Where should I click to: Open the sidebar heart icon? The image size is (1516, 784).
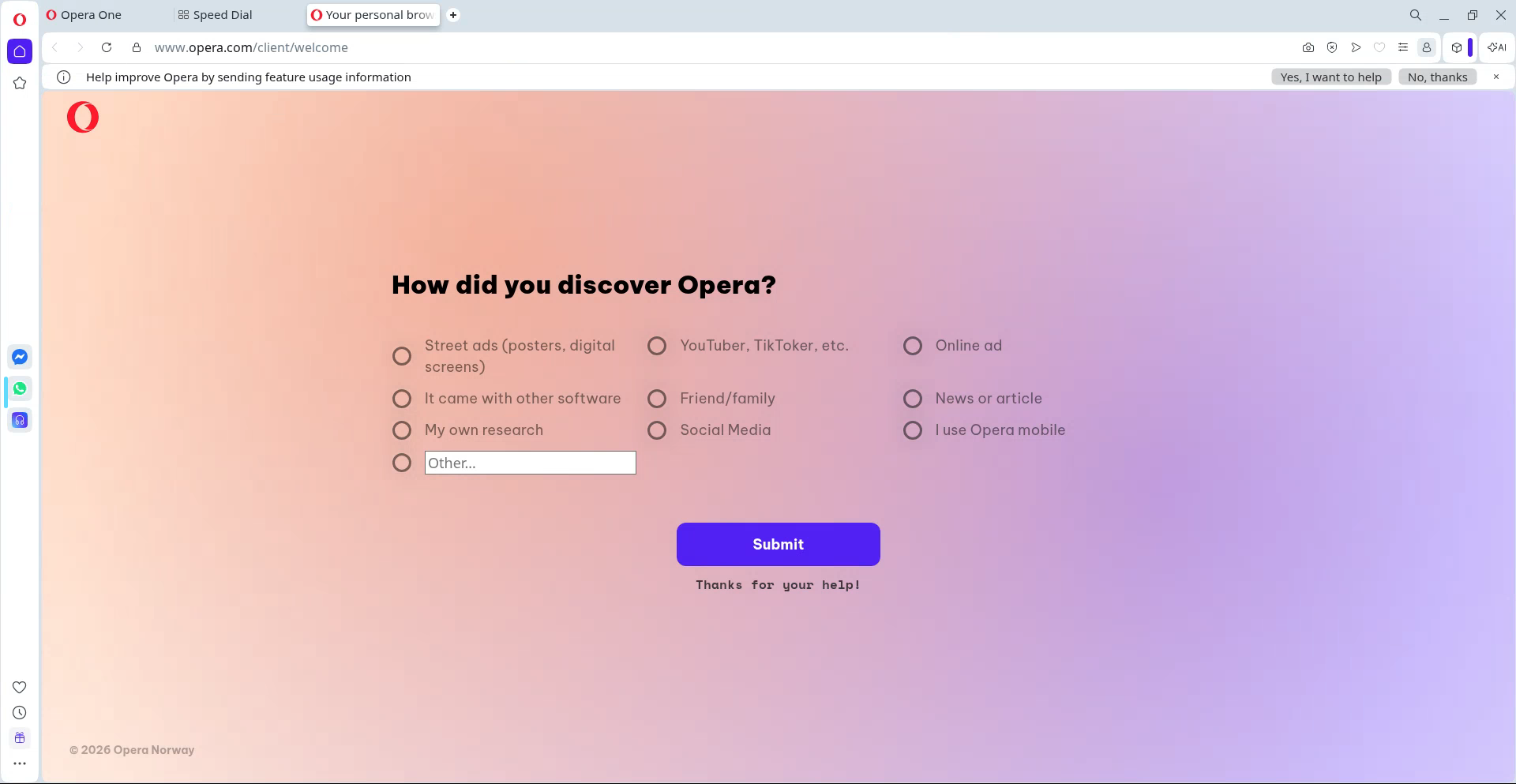pyautogui.click(x=20, y=688)
